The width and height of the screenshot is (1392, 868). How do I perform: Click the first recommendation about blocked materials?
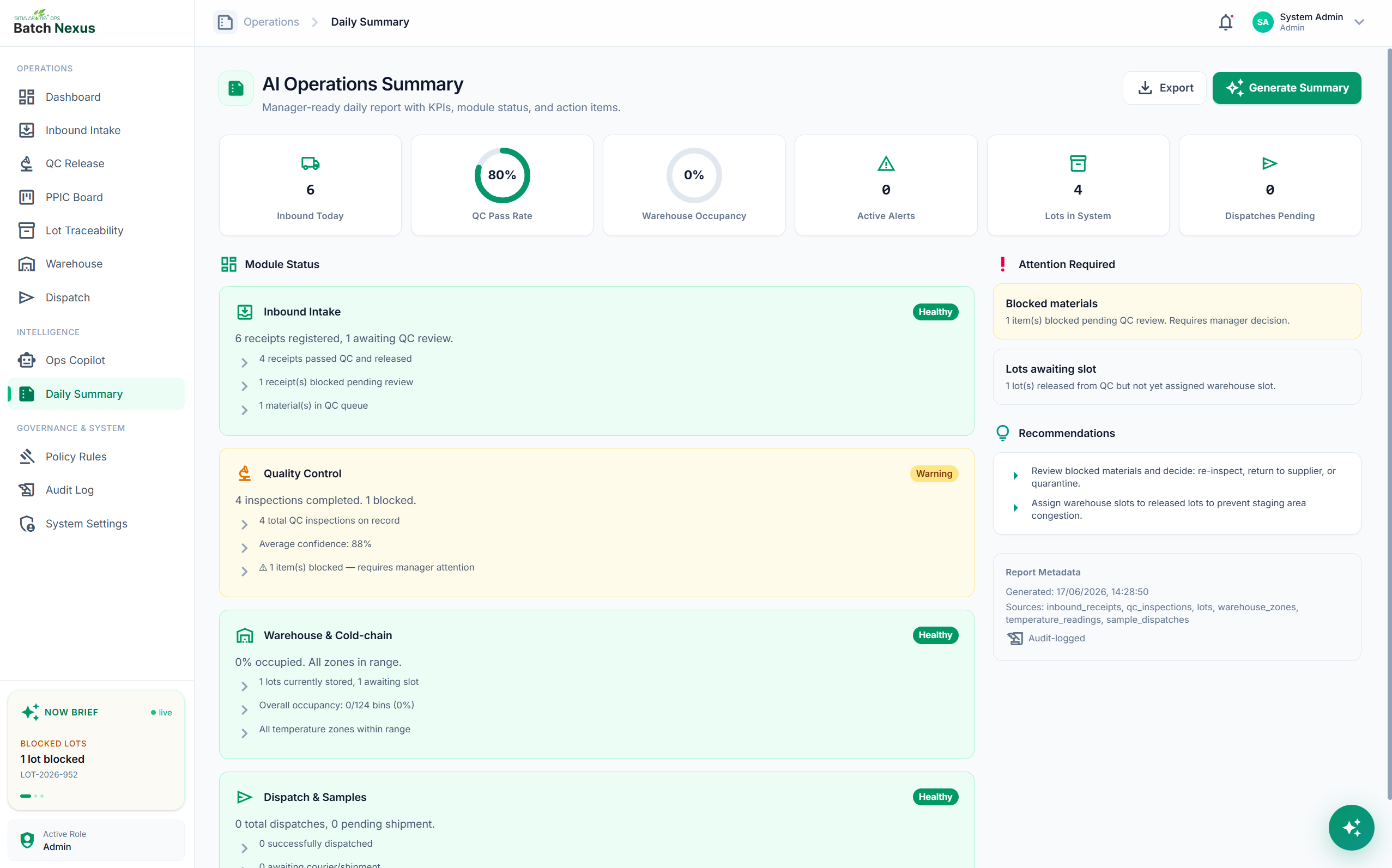pyautogui.click(x=1183, y=477)
